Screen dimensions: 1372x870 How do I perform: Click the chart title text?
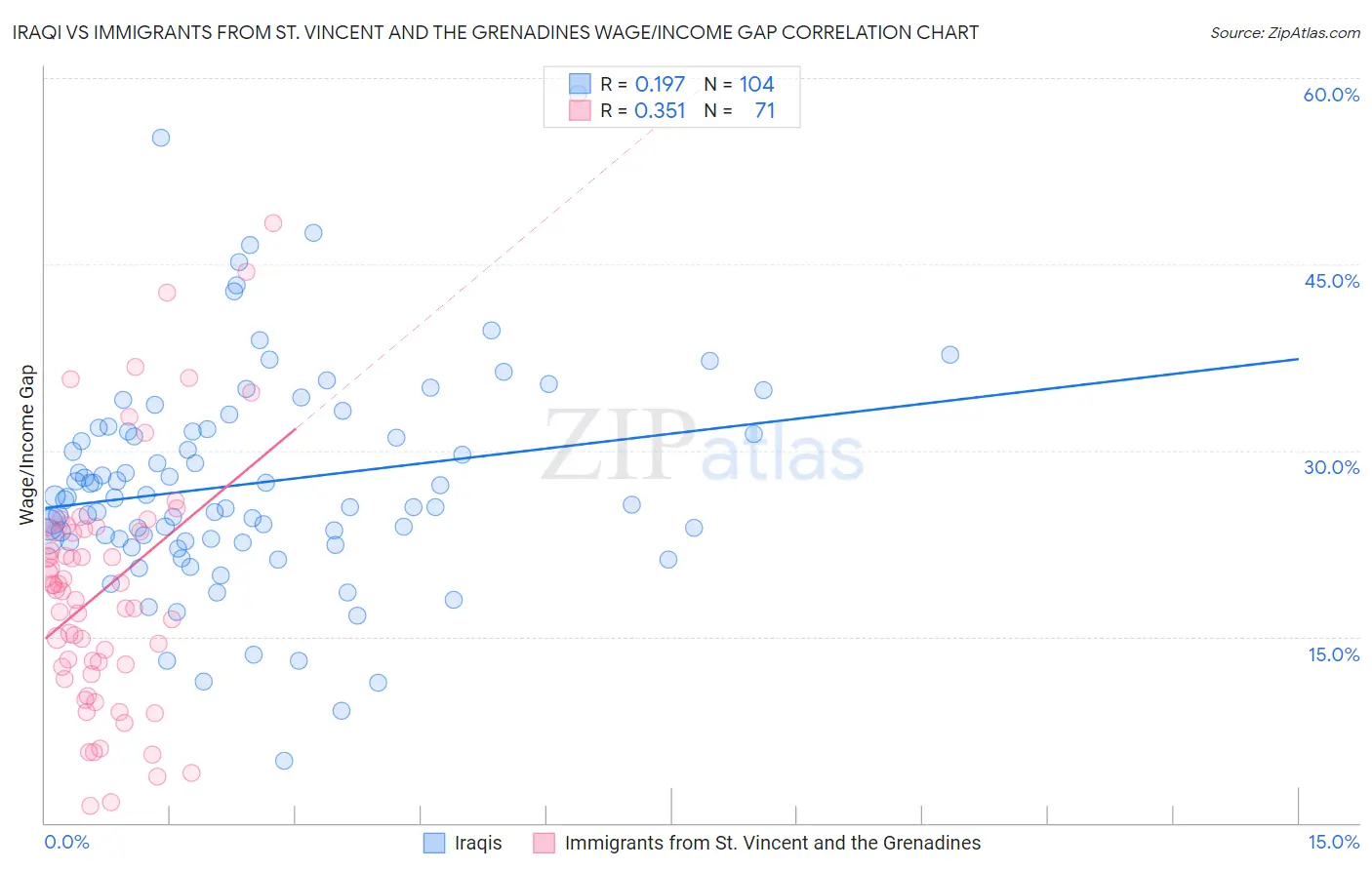tap(495, 32)
